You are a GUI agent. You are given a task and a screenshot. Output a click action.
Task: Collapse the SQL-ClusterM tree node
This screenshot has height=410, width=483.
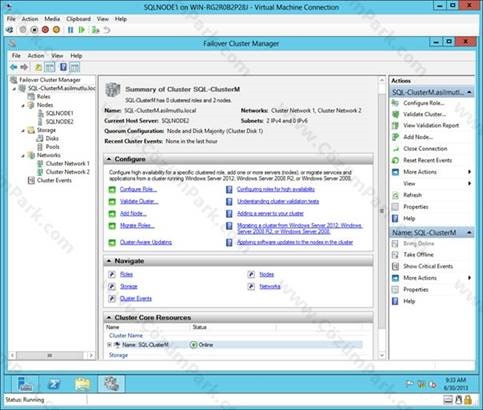point(14,89)
